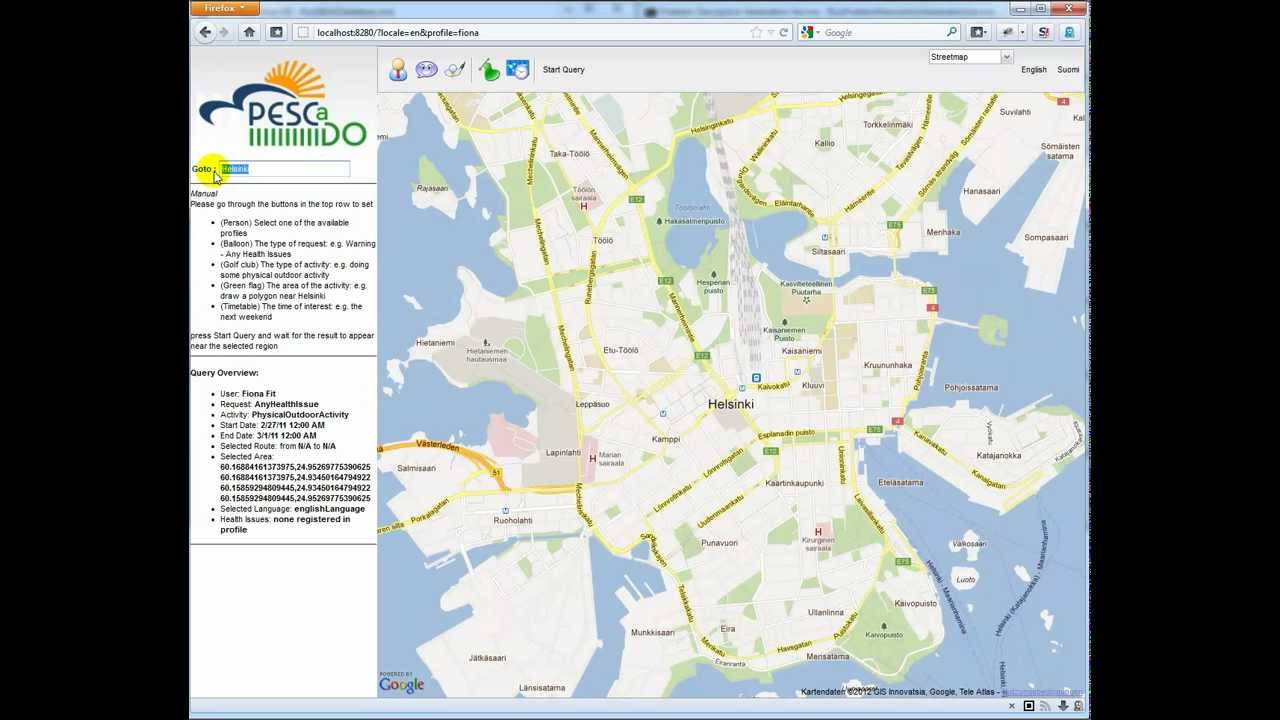Go forward with the browser arrow

(224, 32)
